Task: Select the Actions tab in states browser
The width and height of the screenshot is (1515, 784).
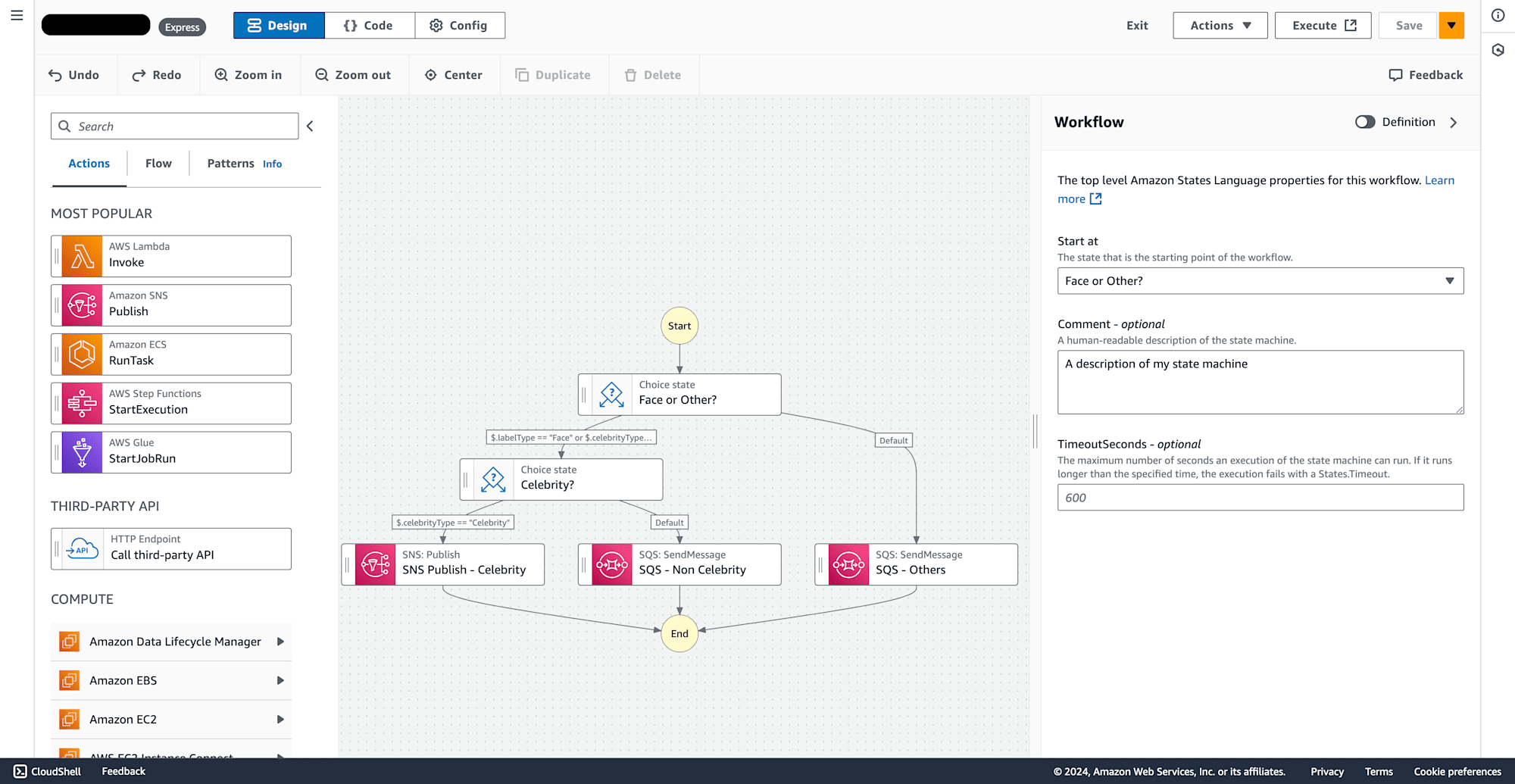Action: point(89,164)
